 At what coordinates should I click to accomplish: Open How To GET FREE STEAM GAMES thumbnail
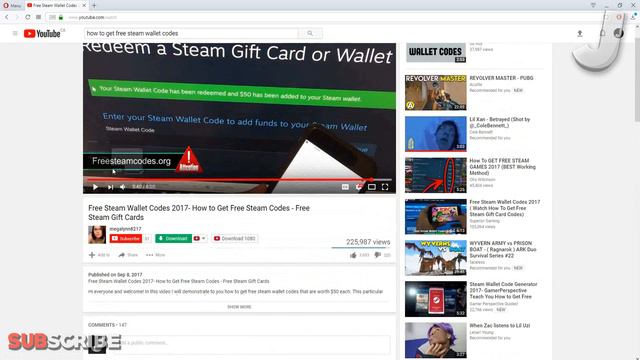[x=436, y=175]
